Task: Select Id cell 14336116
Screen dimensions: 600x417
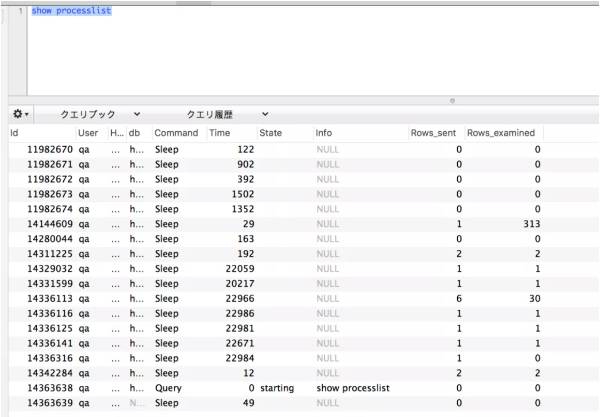Action: (50, 314)
